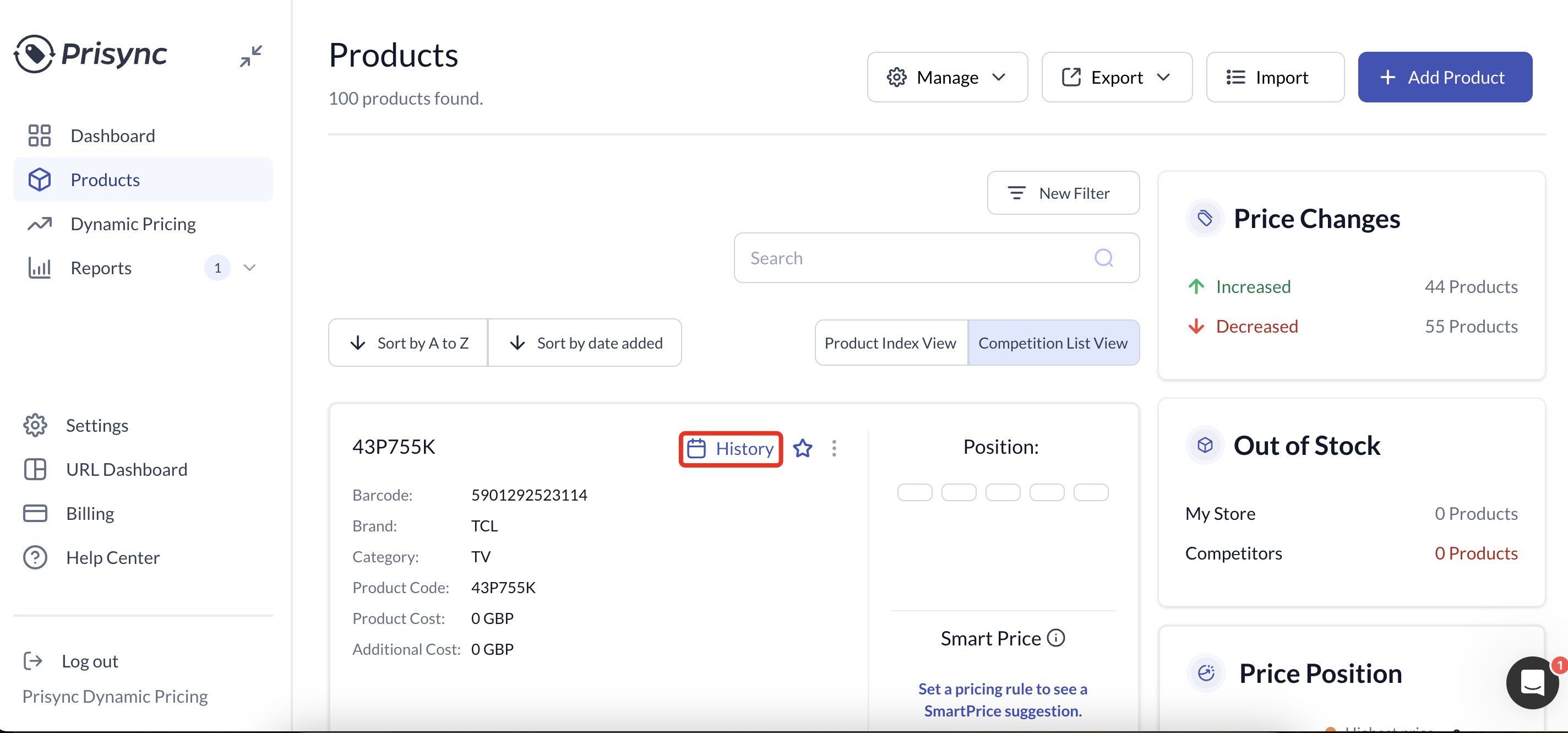This screenshot has height=733, width=1568.
Task: Open History for product 43P755K
Action: (731, 448)
